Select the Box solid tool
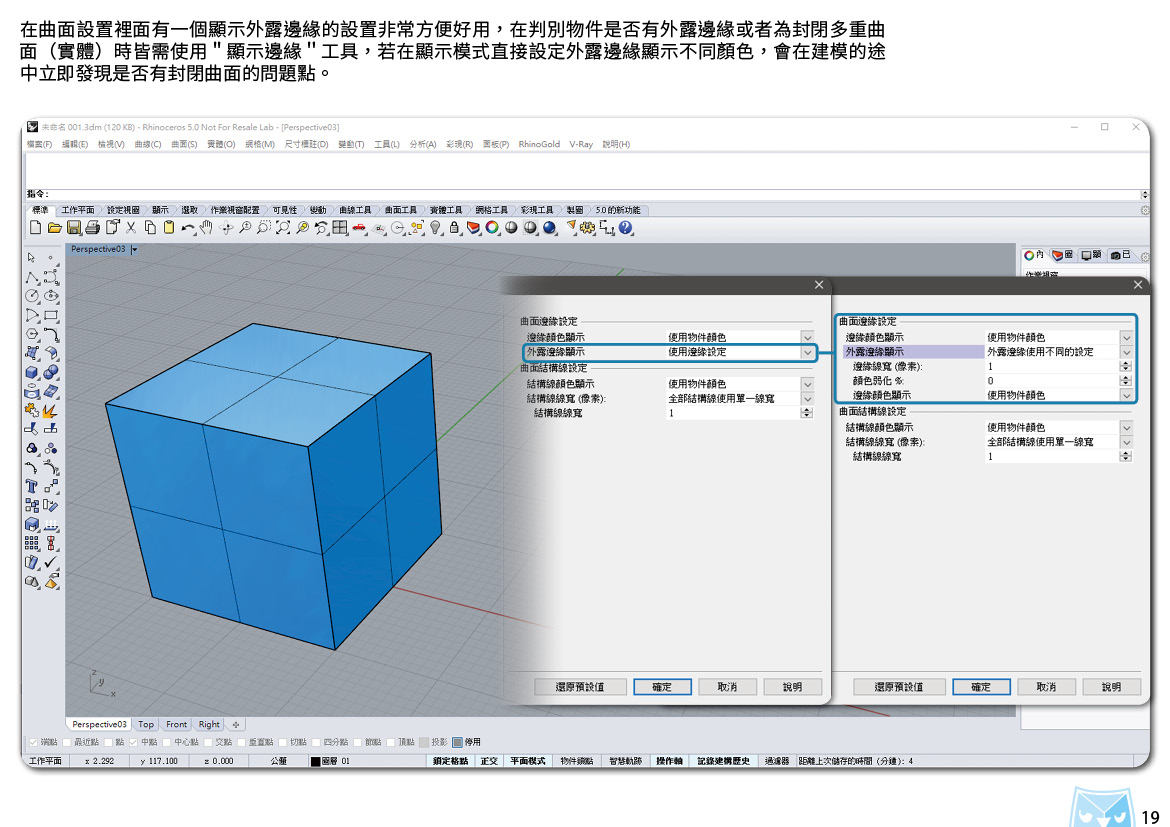Viewport: 1170px width, 827px height. (x=31, y=372)
